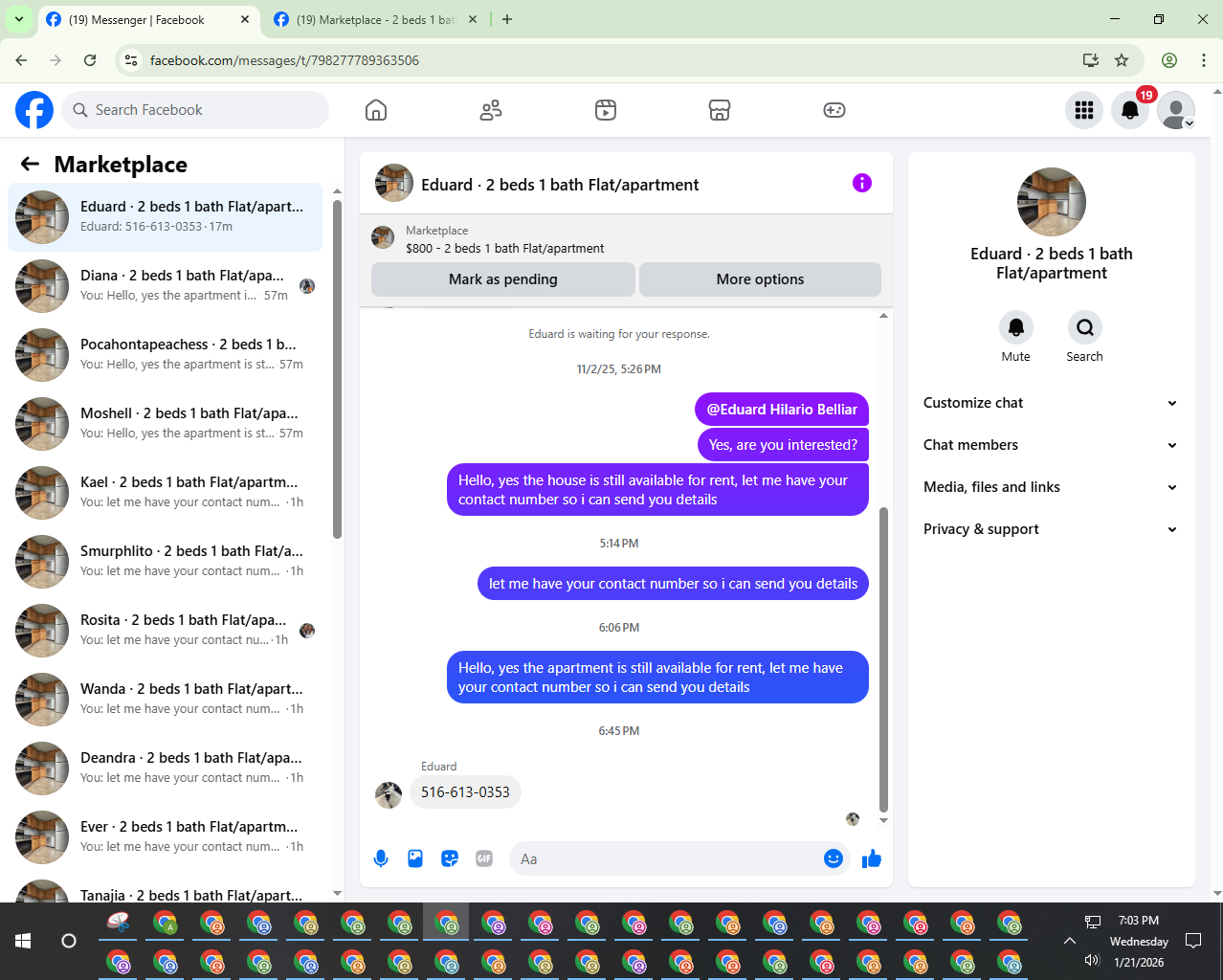Open the Marketplace storefront icon
This screenshot has width=1223, height=980.
click(x=720, y=110)
